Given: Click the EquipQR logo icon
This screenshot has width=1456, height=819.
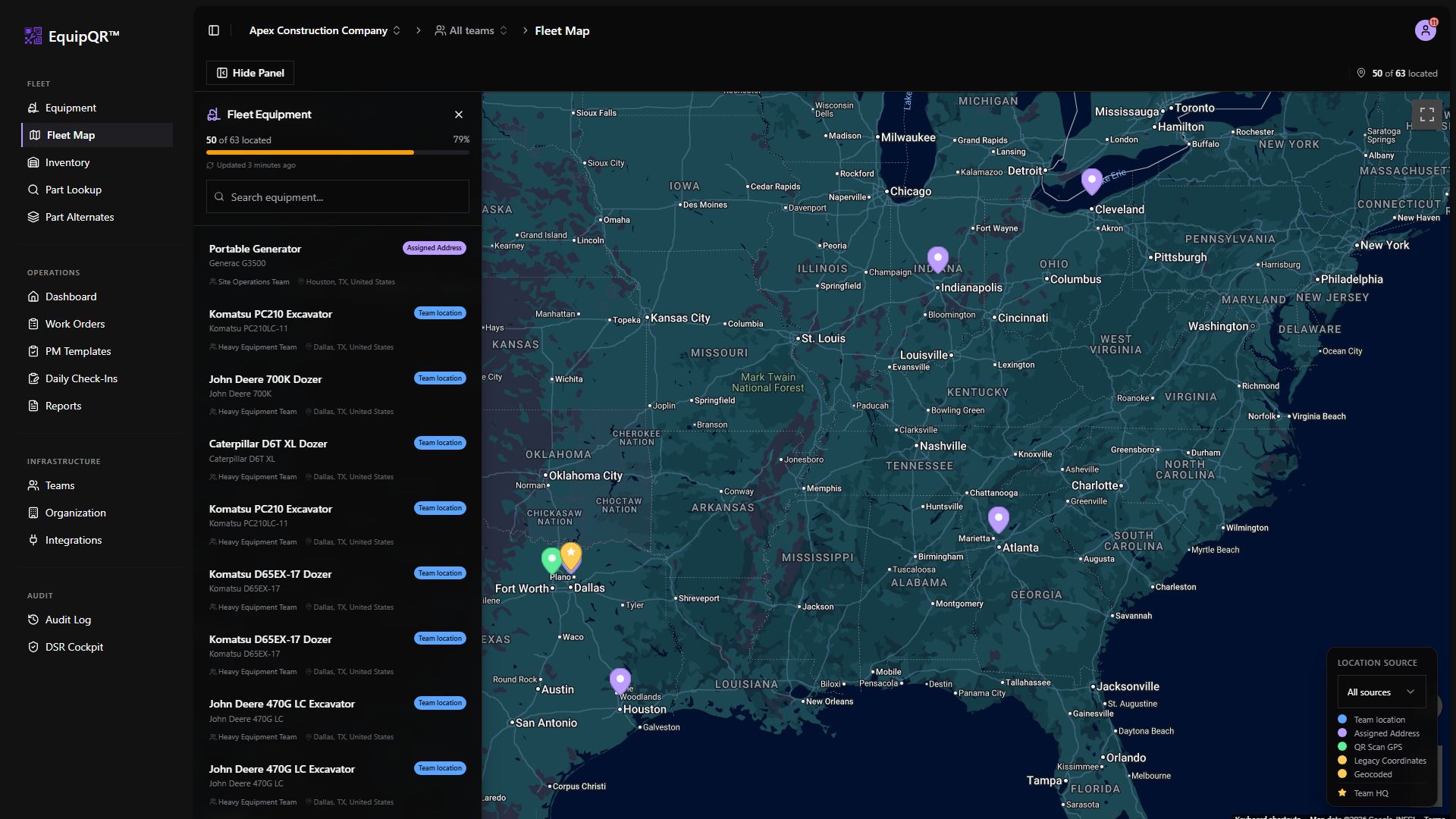Looking at the screenshot, I should (33, 36).
